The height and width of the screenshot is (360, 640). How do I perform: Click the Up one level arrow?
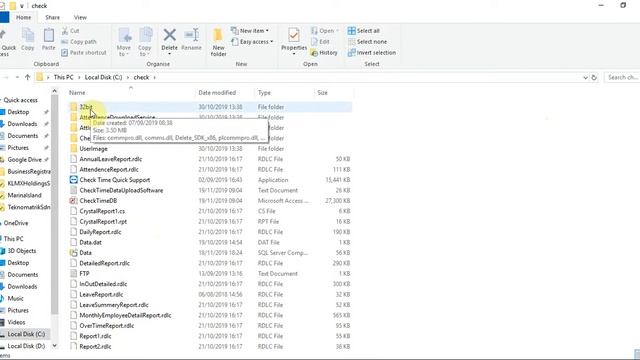point(27,77)
